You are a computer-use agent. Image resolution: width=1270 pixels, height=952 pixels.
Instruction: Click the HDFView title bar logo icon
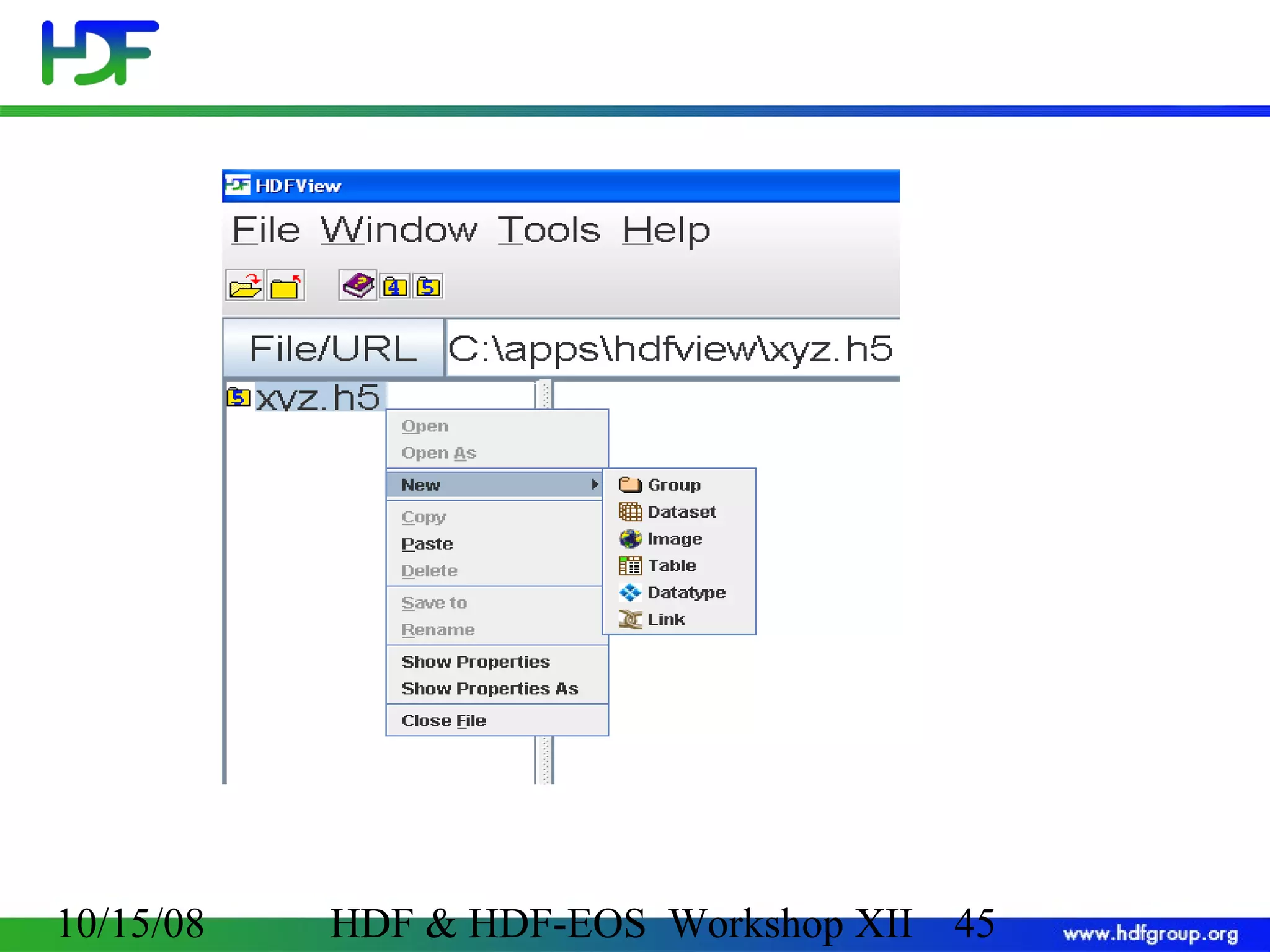point(238,185)
